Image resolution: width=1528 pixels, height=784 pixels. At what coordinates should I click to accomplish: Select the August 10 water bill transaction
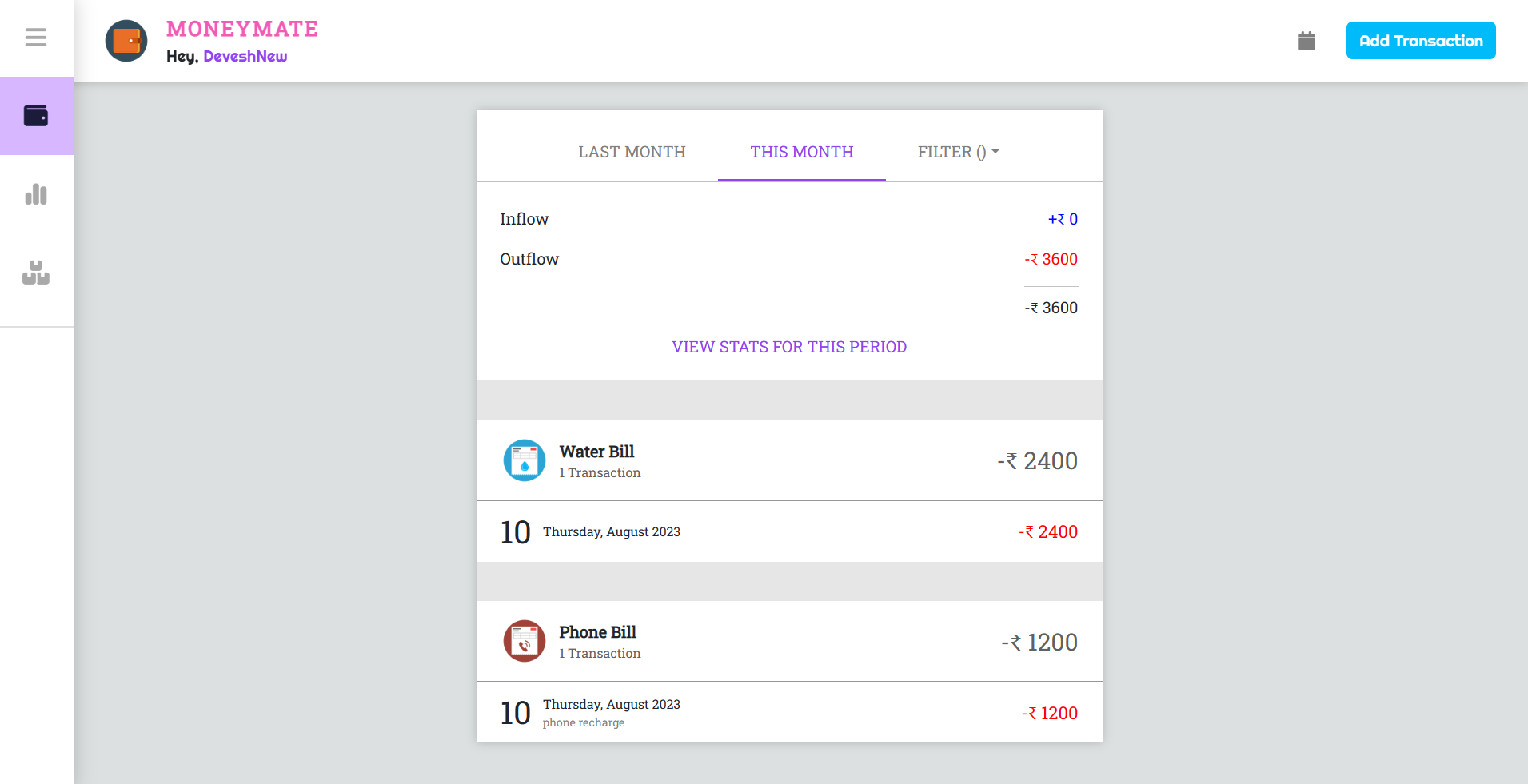click(x=789, y=531)
